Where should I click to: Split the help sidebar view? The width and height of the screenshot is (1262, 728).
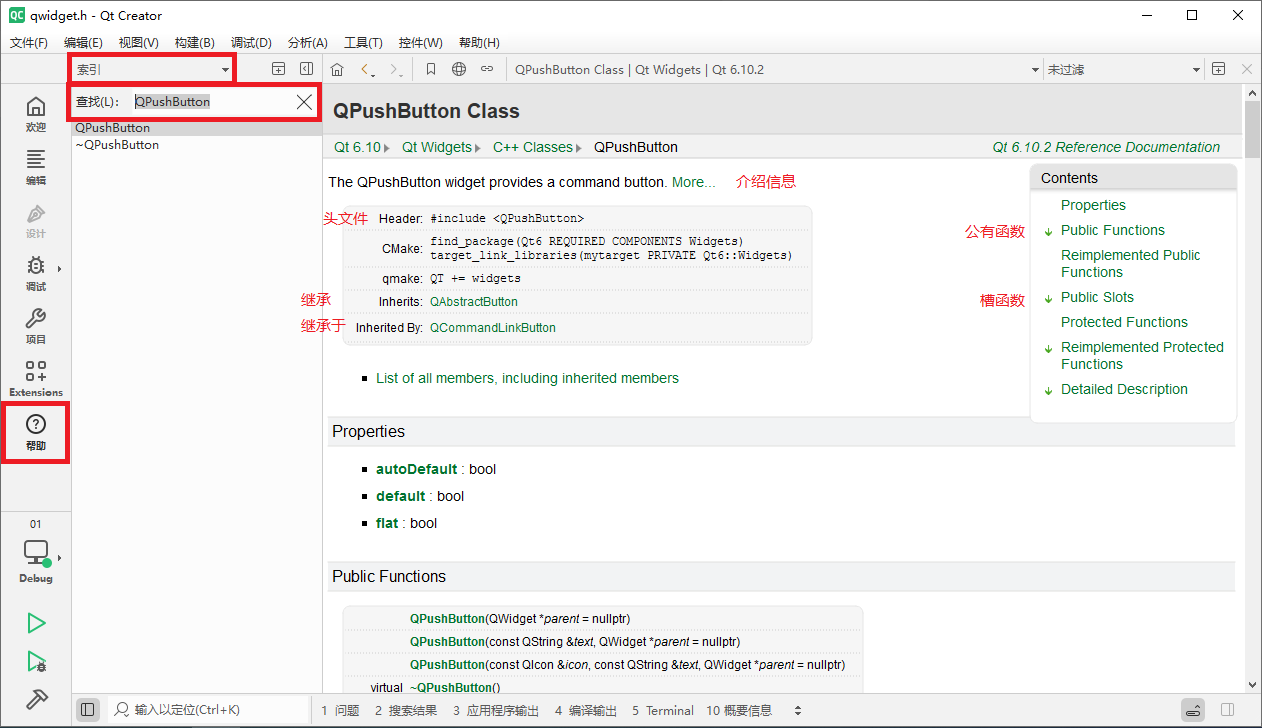pos(279,69)
